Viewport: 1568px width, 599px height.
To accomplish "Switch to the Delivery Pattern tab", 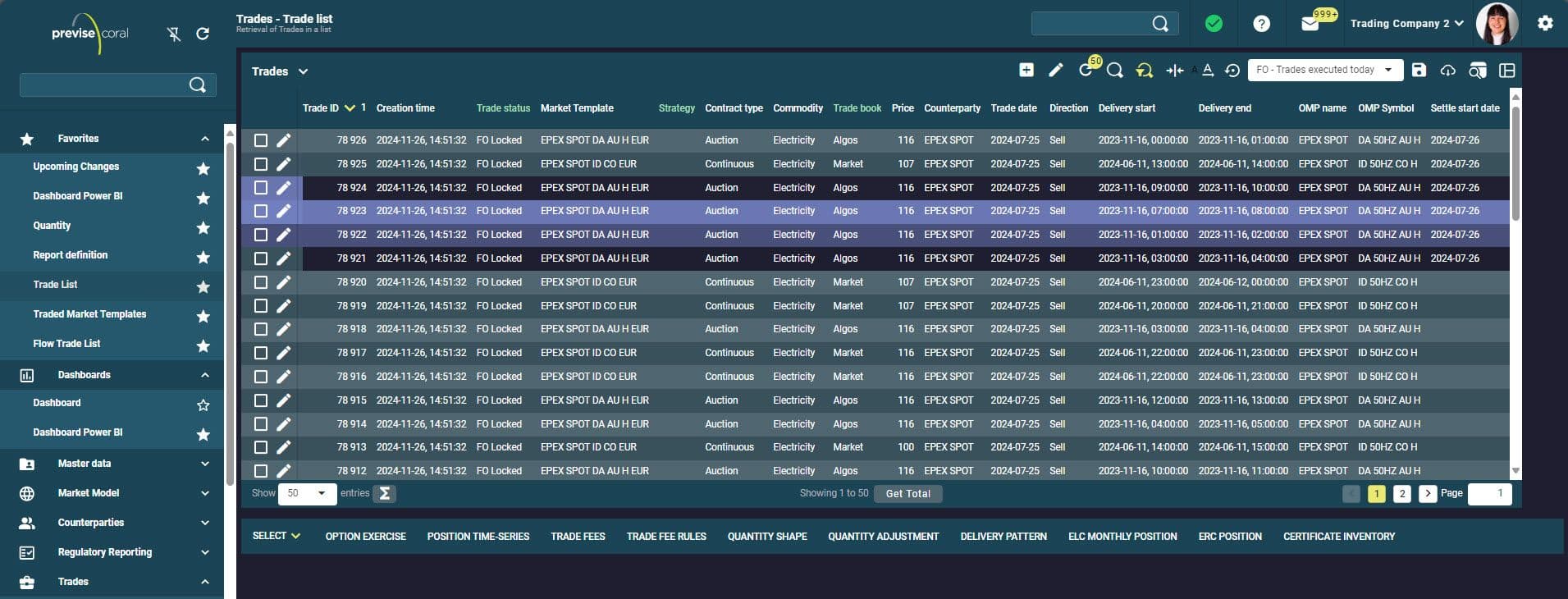I will [x=1003, y=537].
